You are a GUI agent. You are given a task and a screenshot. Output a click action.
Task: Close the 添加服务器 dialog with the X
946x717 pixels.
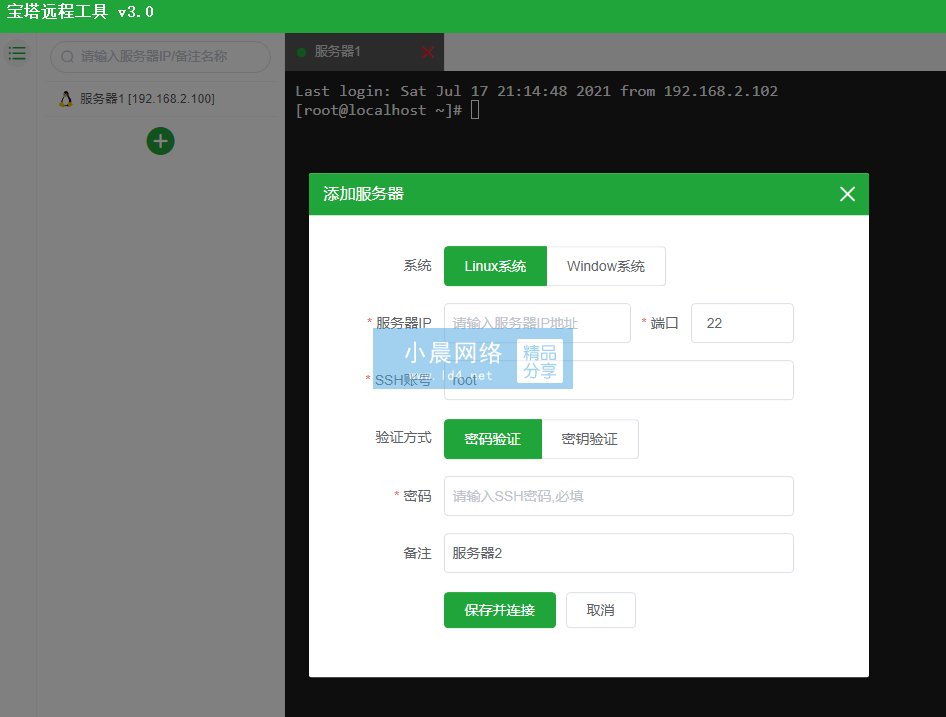click(x=847, y=194)
